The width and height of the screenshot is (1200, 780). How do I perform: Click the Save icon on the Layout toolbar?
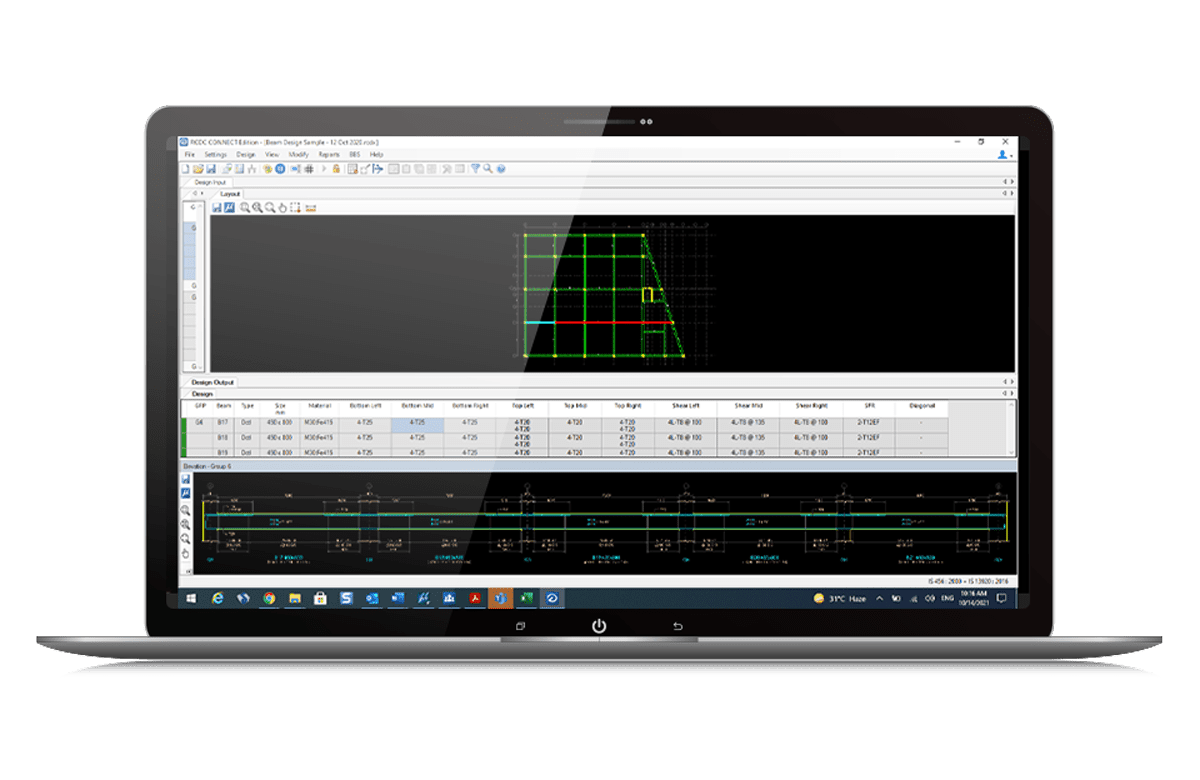(217, 208)
